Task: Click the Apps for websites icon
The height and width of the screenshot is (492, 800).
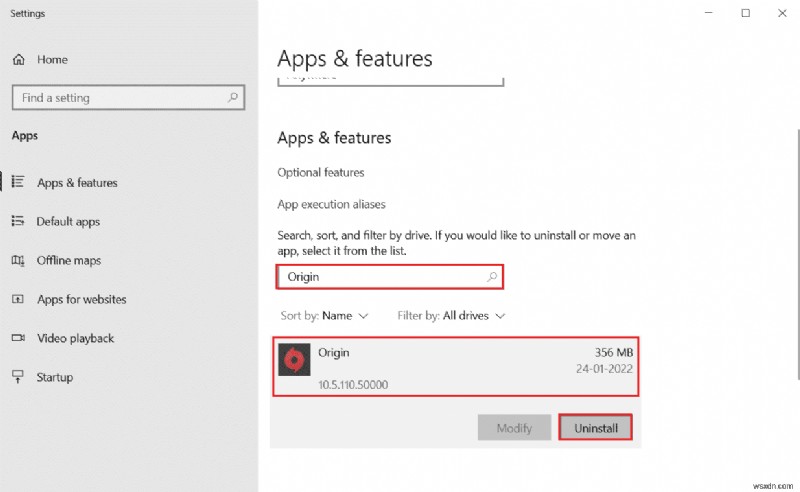Action: 19,300
